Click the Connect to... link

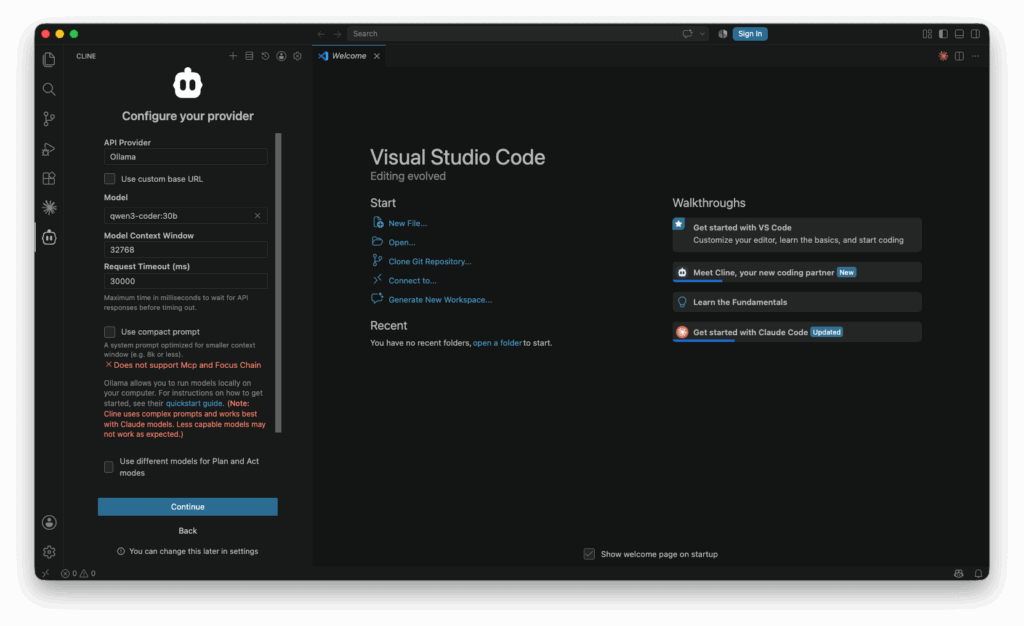[x=412, y=281]
